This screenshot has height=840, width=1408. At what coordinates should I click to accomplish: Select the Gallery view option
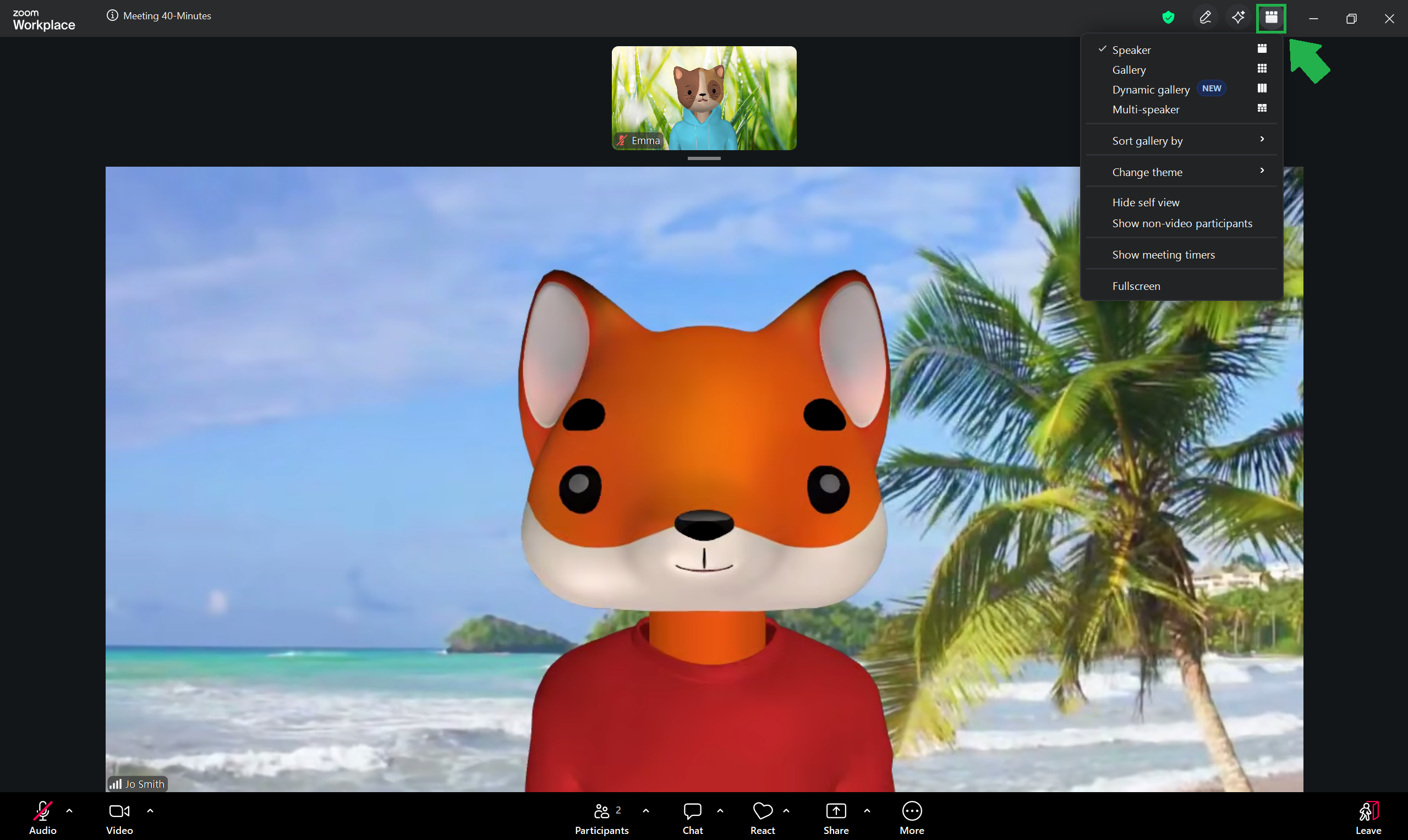1181,70
